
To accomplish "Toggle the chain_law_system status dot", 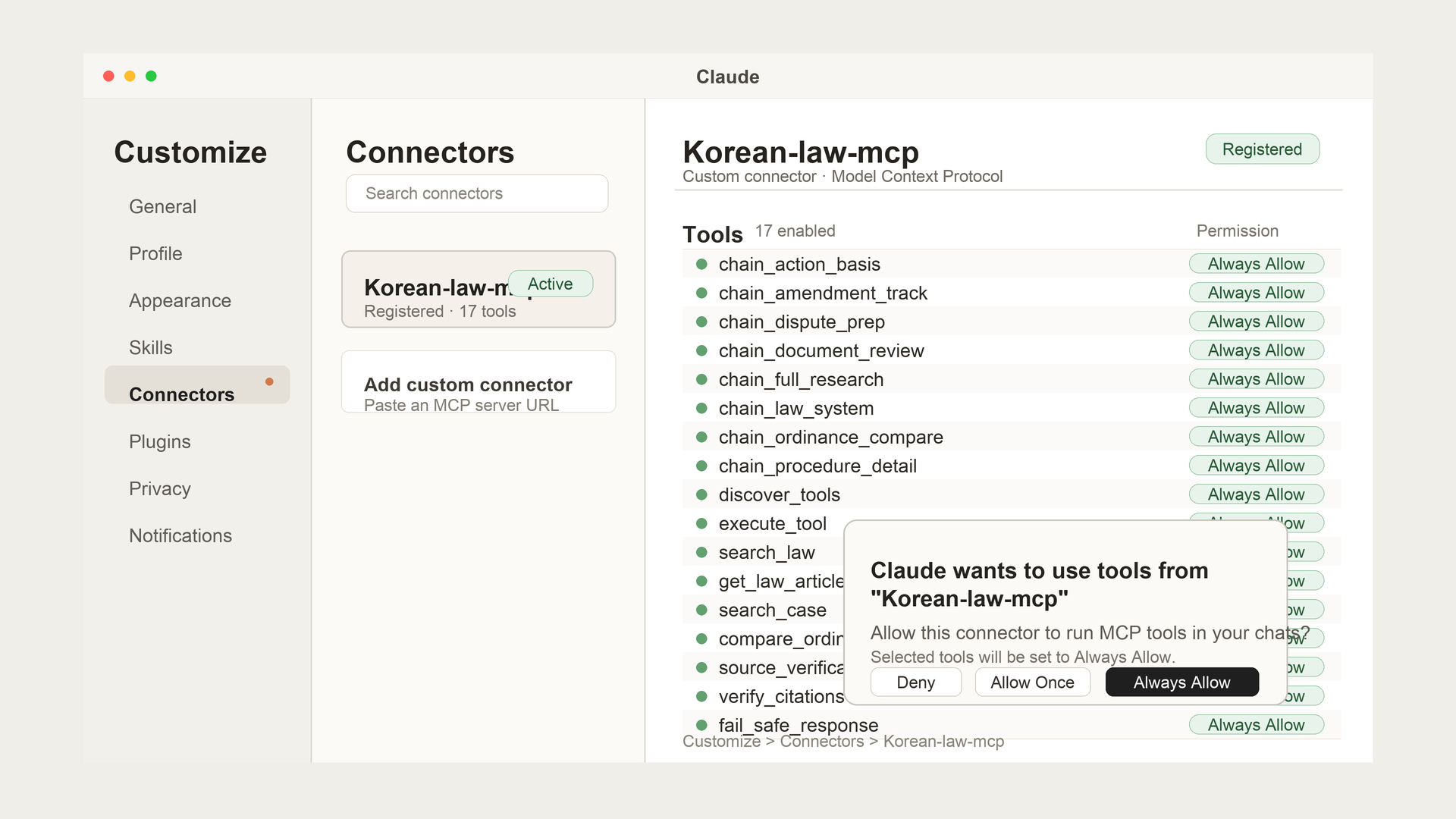I will coord(702,408).
